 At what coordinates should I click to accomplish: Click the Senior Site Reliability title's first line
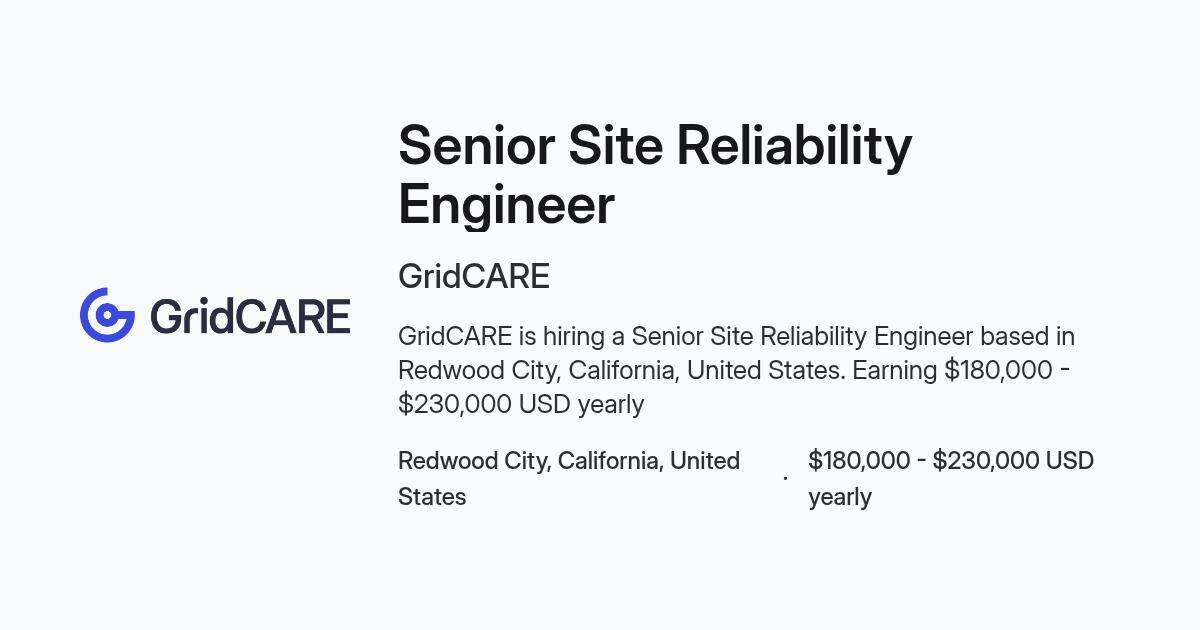click(655, 146)
